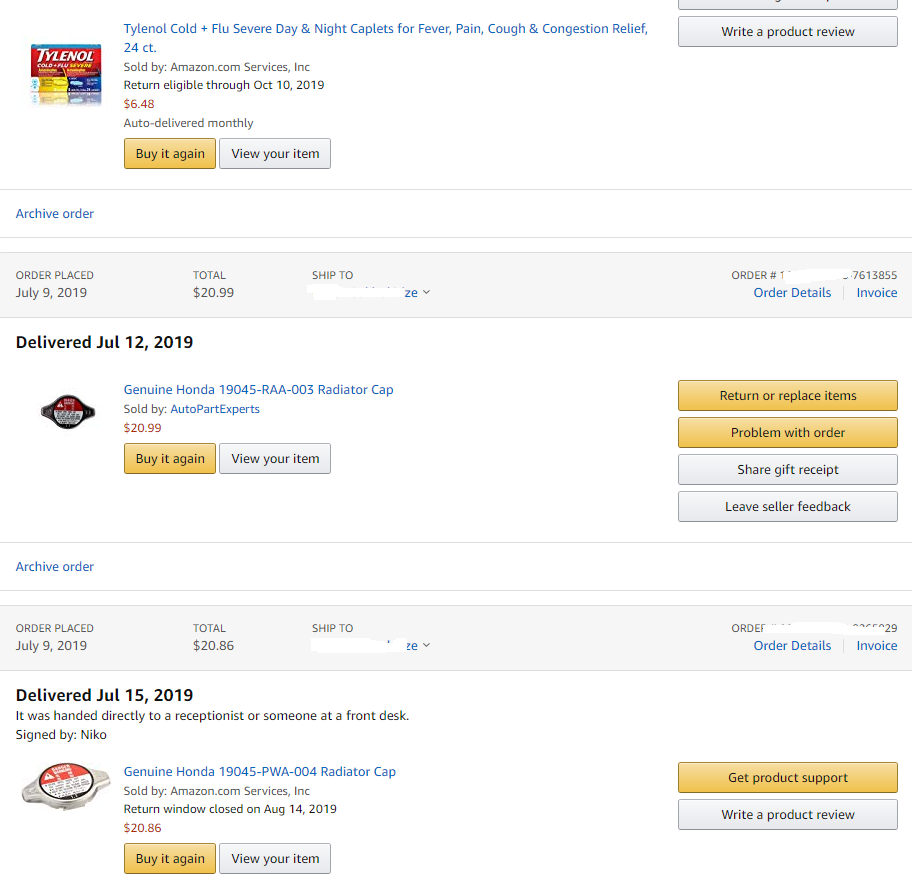Click Problem with order button
The width and height of the screenshot is (912, 881).
click(787, 433)
